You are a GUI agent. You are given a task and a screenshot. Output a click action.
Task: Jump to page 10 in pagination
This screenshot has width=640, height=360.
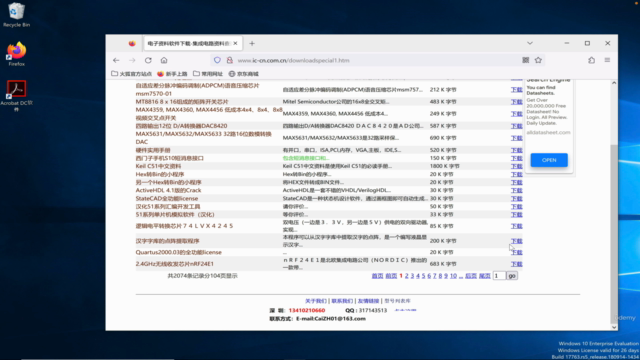(453, 276)
